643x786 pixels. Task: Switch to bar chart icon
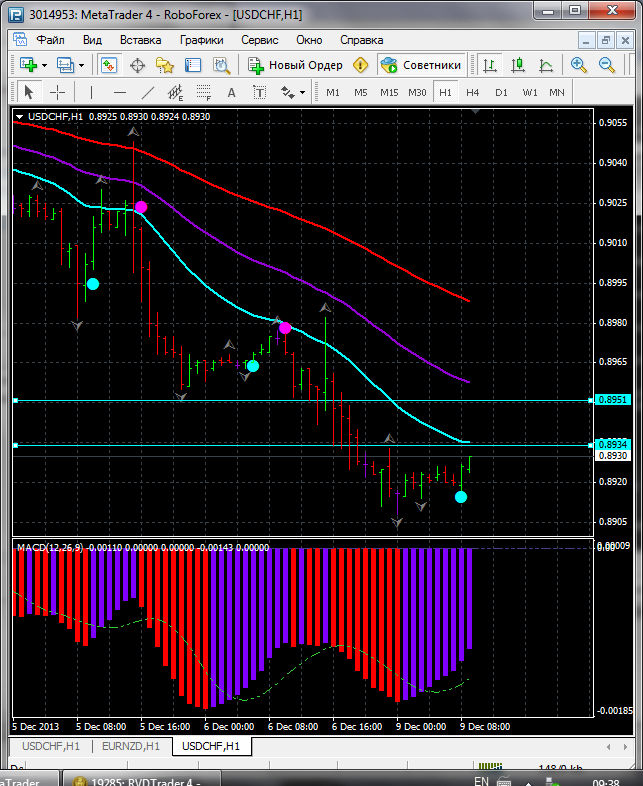point(490,65)
